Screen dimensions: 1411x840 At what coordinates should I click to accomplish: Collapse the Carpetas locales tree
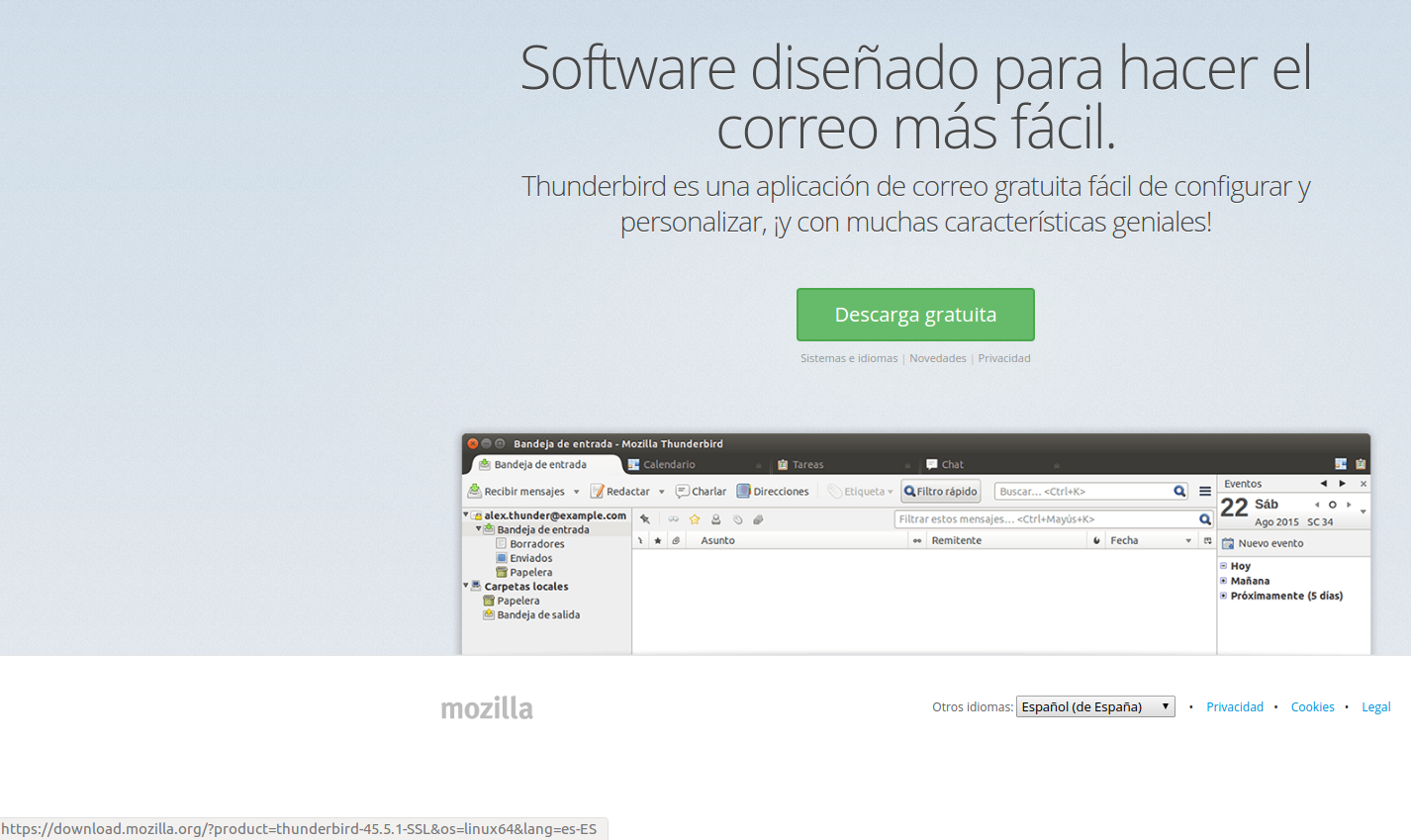(466, 586)
